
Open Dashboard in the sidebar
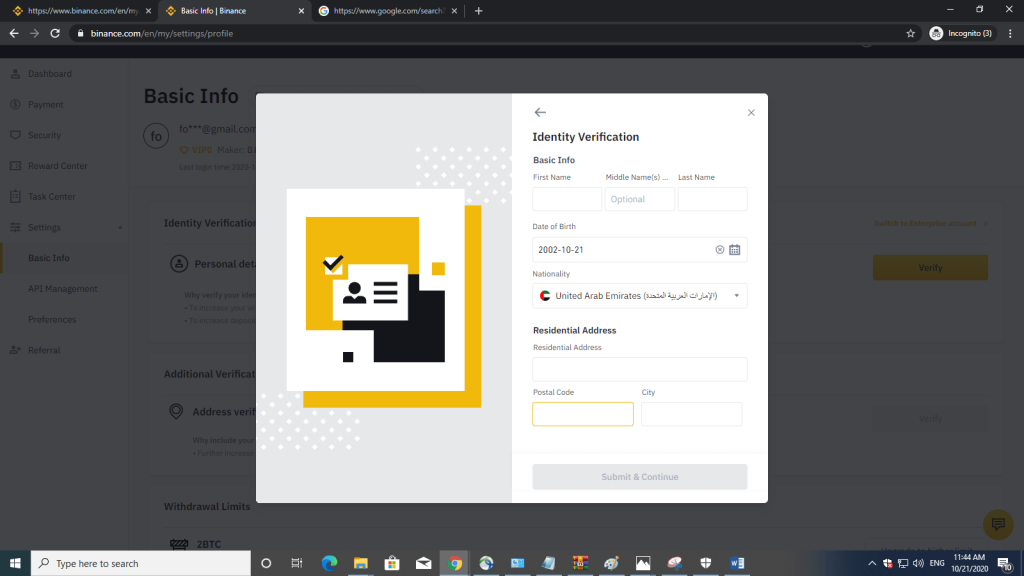pos(50,74)
